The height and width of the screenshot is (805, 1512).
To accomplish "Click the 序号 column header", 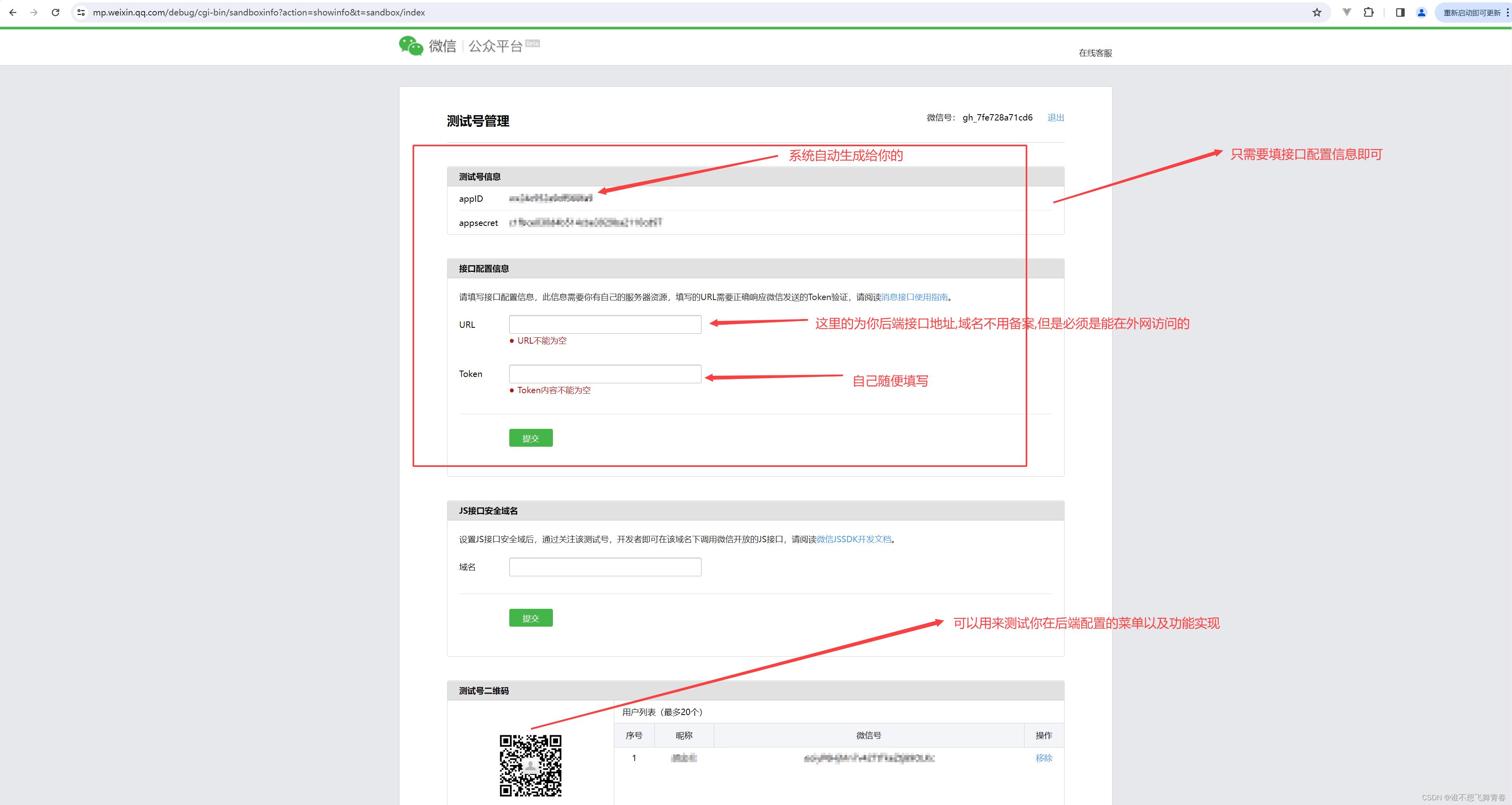I will (634, 735).
